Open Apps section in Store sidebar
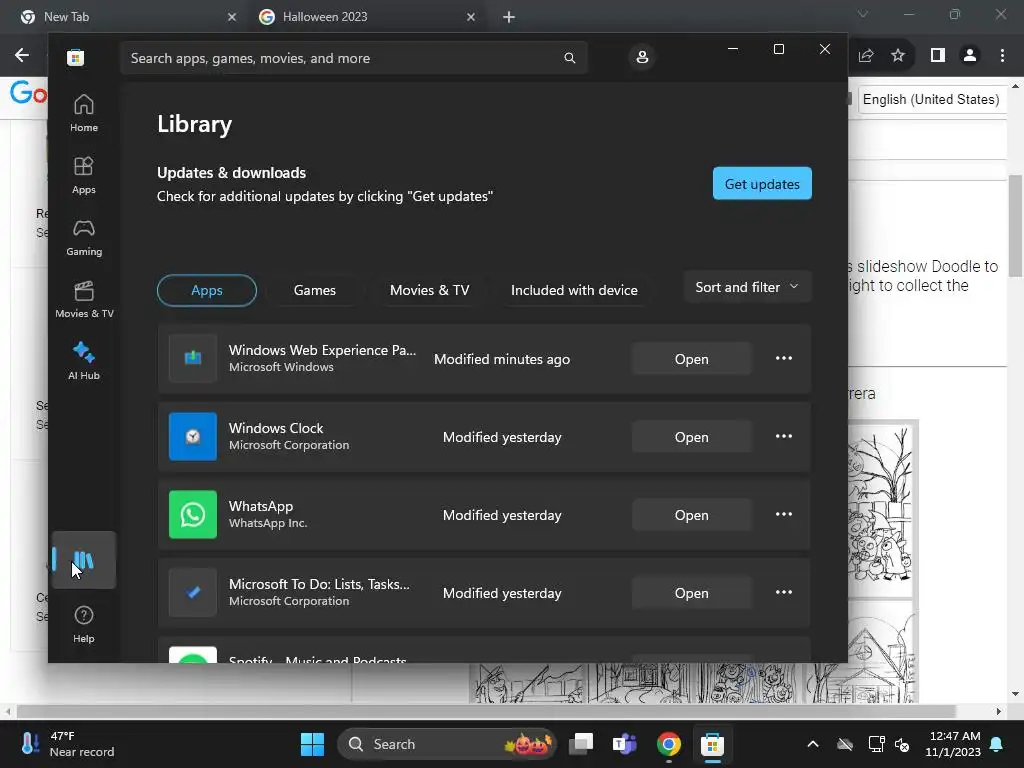Image resolution: width=1024 pixels, height=768 pixels. point(84,176)
